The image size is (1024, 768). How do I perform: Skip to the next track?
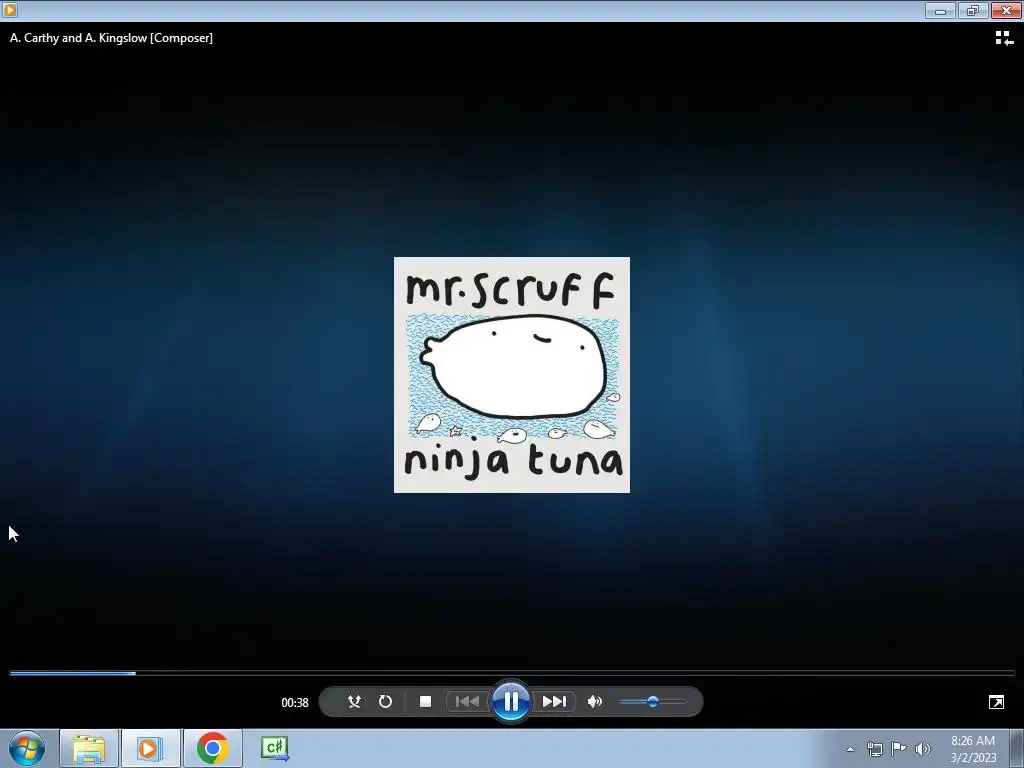pos(554,701)
